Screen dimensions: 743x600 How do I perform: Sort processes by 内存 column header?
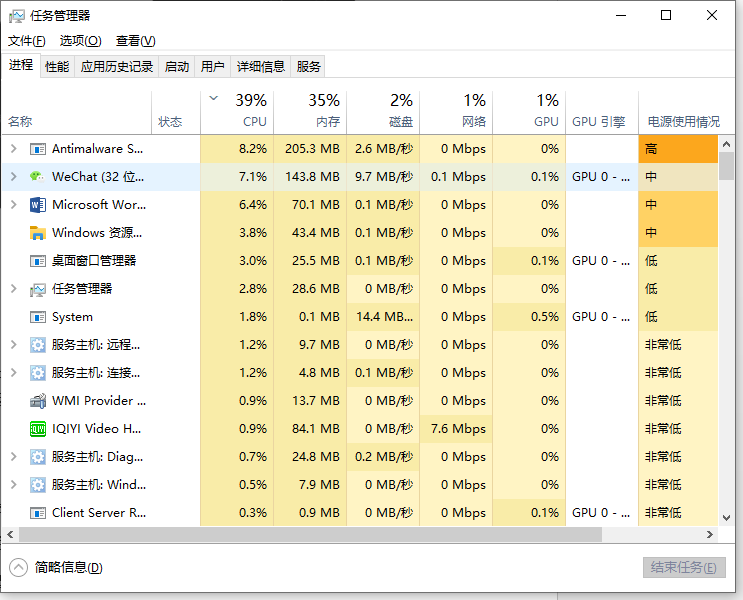(310, 112)
